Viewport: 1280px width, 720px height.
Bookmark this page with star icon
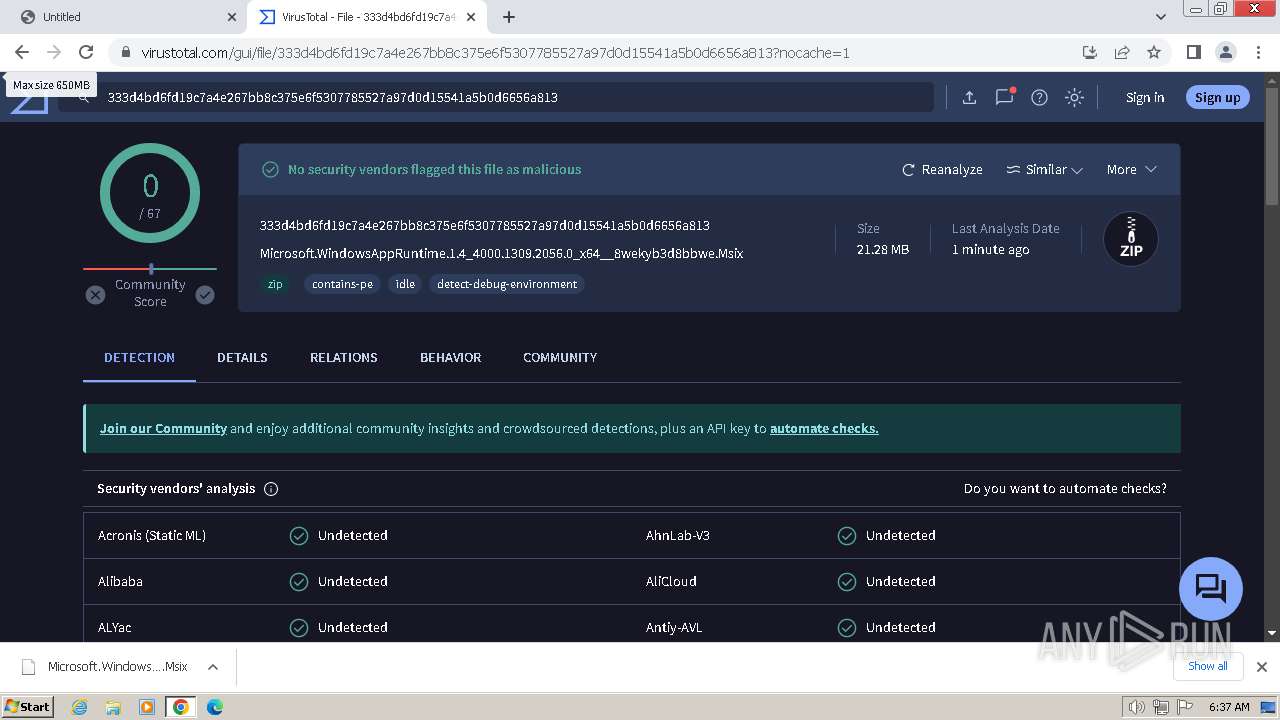[x=1154, y=52]
